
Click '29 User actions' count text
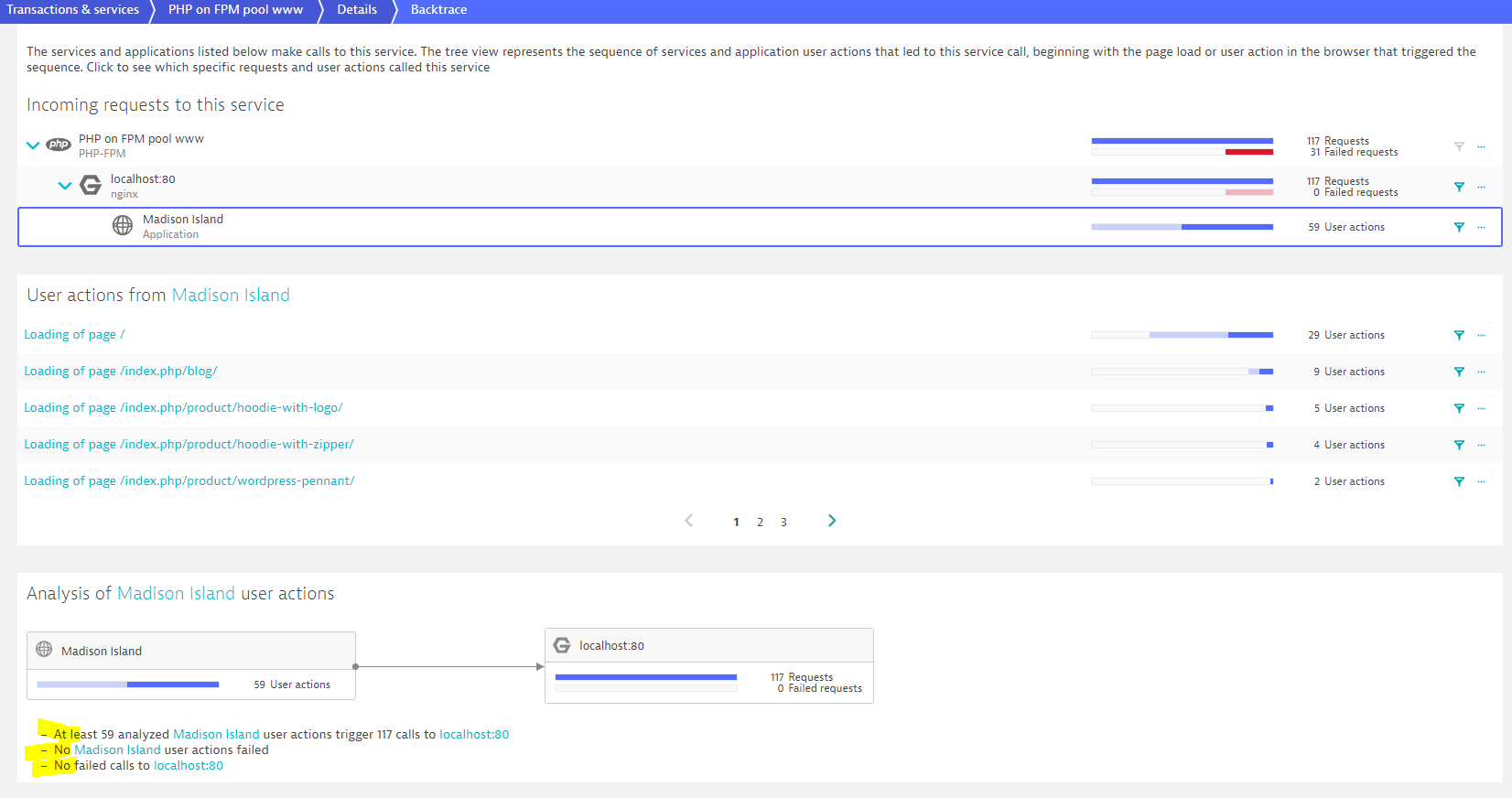[x=1346, y=335]
